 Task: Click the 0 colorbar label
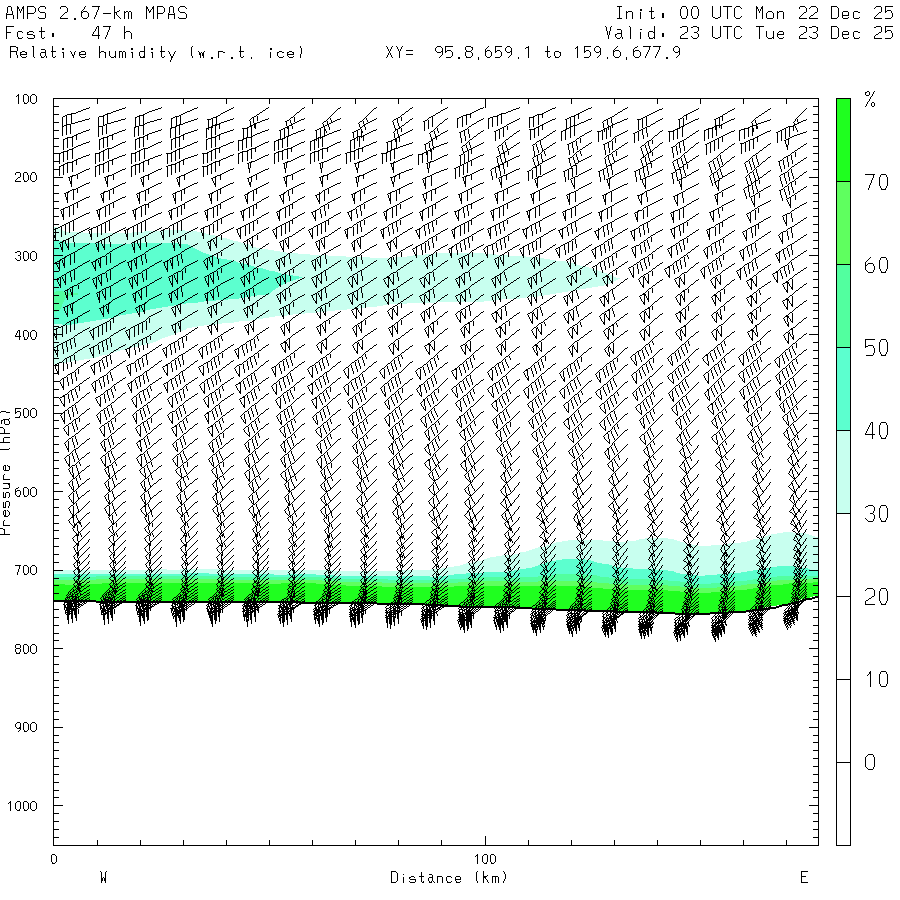point(870,762)
